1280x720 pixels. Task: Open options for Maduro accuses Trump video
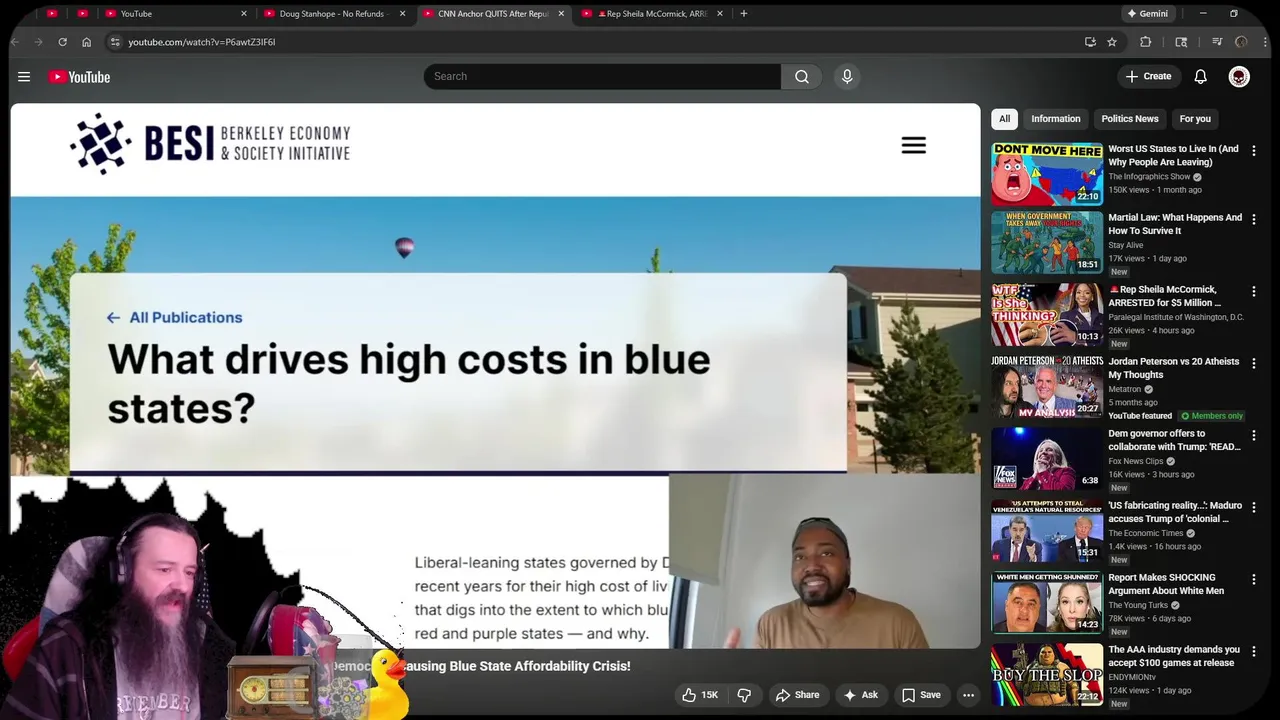(x=1254, y=507)
